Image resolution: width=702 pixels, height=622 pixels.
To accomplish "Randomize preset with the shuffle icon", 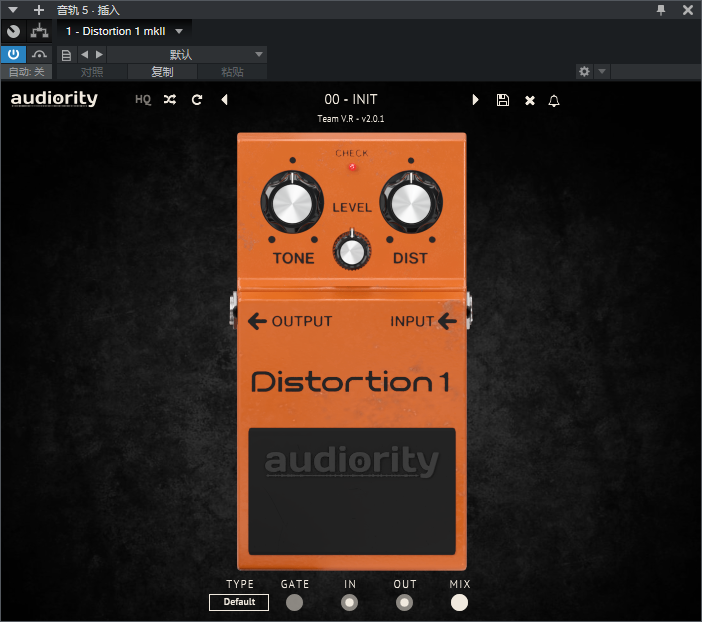I will [x=170, y=99].
